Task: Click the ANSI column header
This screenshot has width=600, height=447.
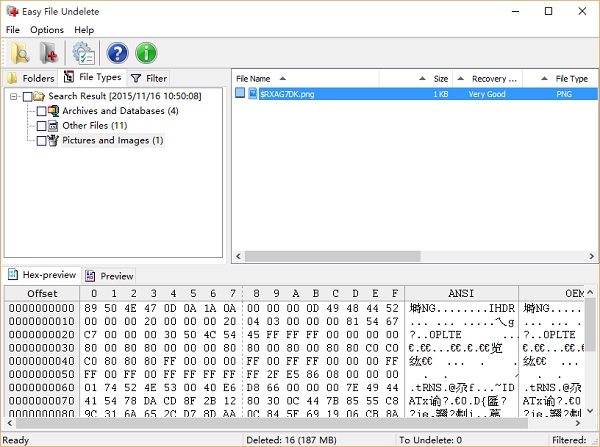Action: [x=461, y=294]
